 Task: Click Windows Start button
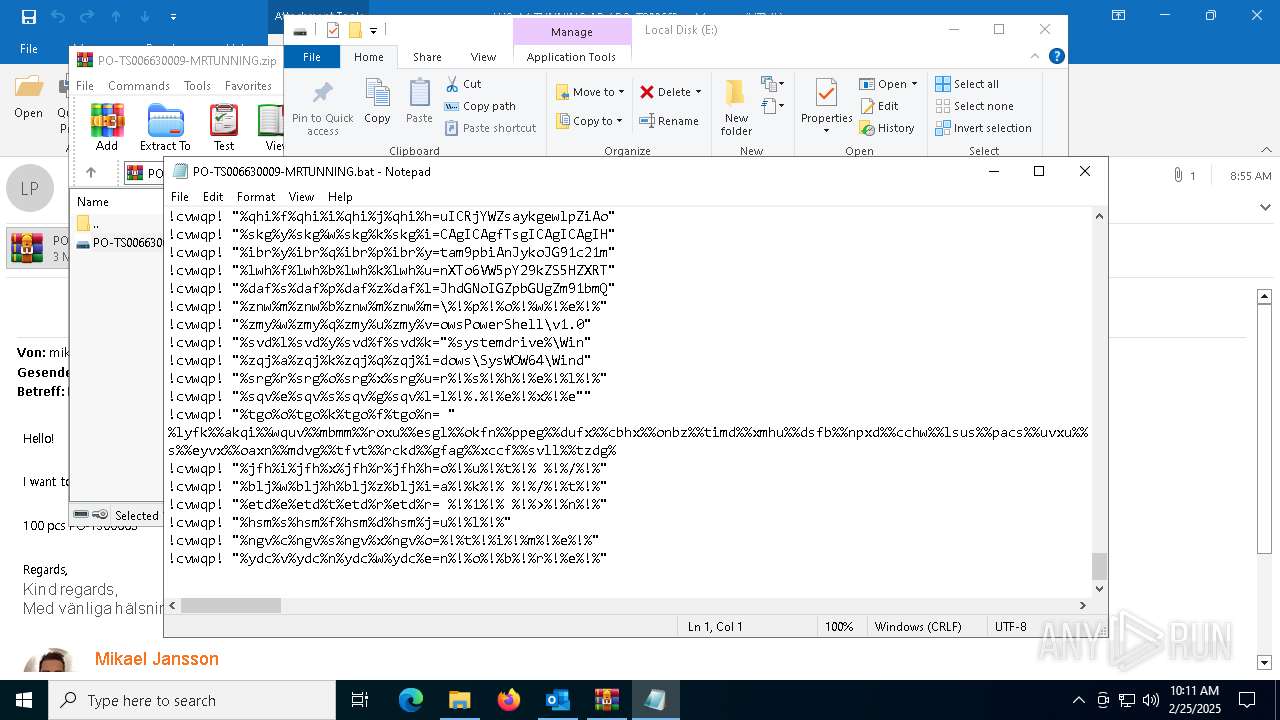[24, 700]
